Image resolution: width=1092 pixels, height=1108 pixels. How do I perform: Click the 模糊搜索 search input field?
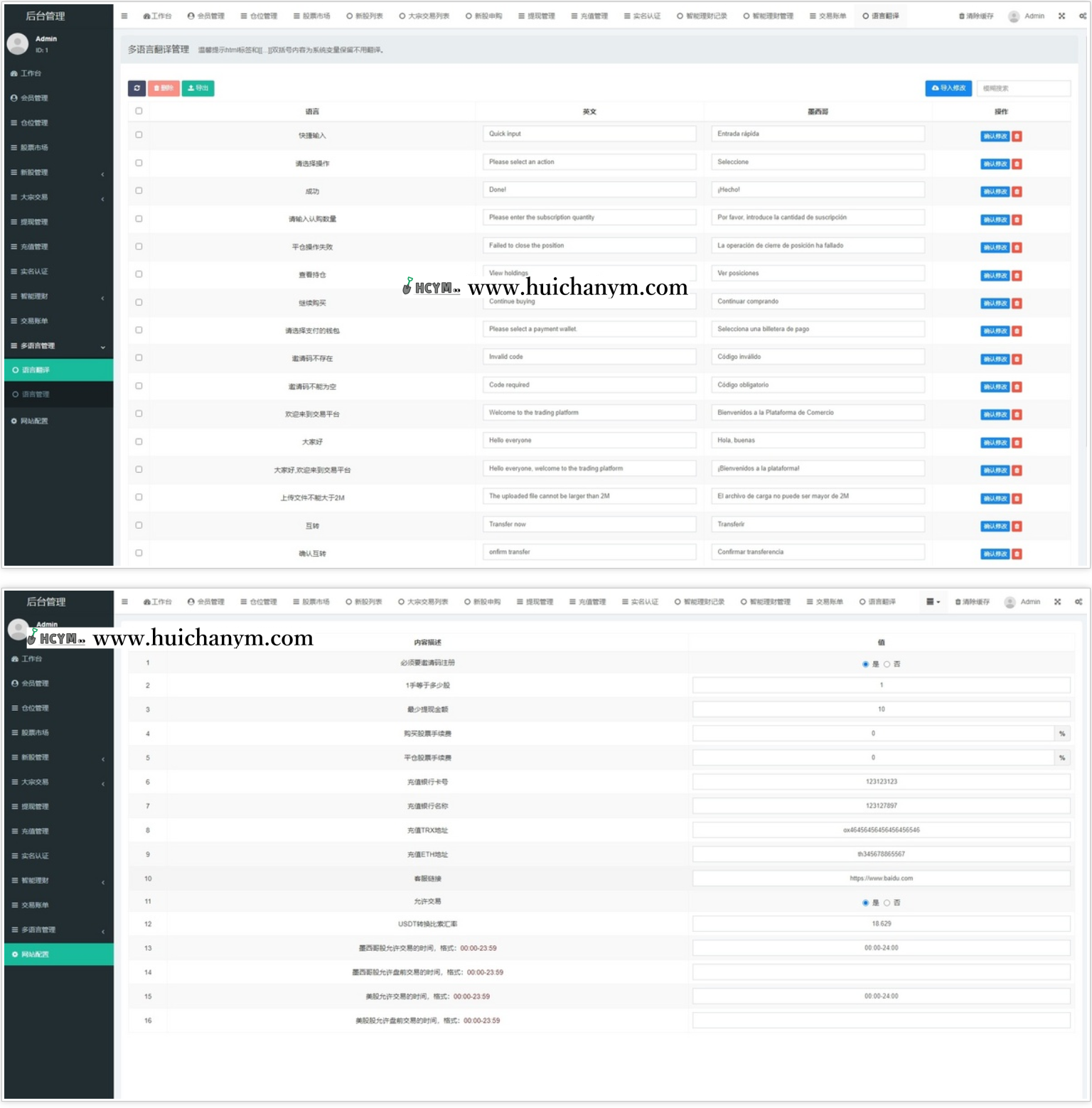(x=1023, y=88)
